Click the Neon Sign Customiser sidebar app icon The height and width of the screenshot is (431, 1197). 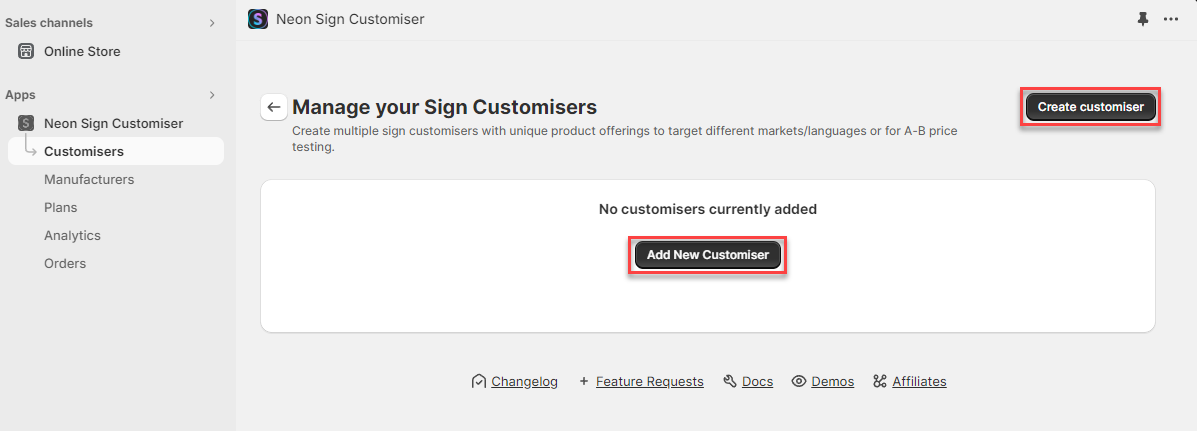26,123
